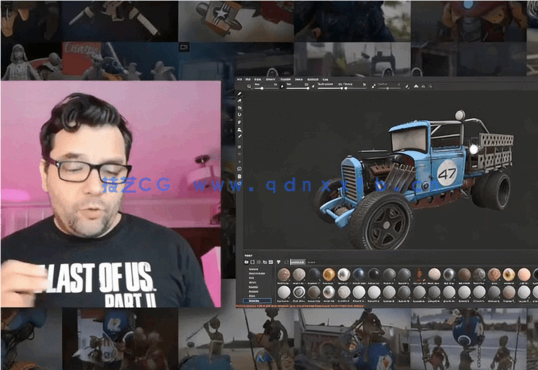Select the Material Picker eyedropper tool
This screenshot has width=538, height=370.
pos(239,137)
